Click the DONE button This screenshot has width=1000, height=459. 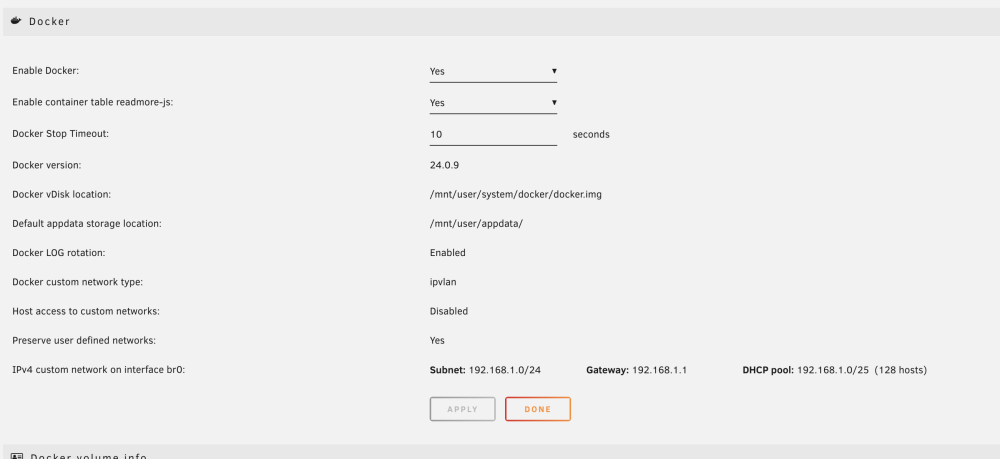coord(538,409)
